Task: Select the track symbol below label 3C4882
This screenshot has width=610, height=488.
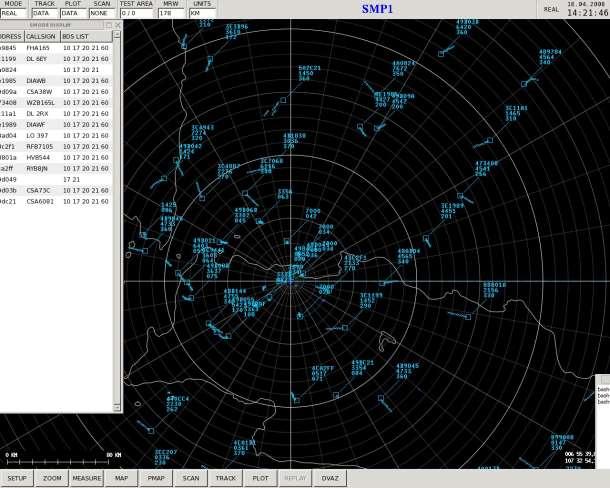Action: (202, 198)
